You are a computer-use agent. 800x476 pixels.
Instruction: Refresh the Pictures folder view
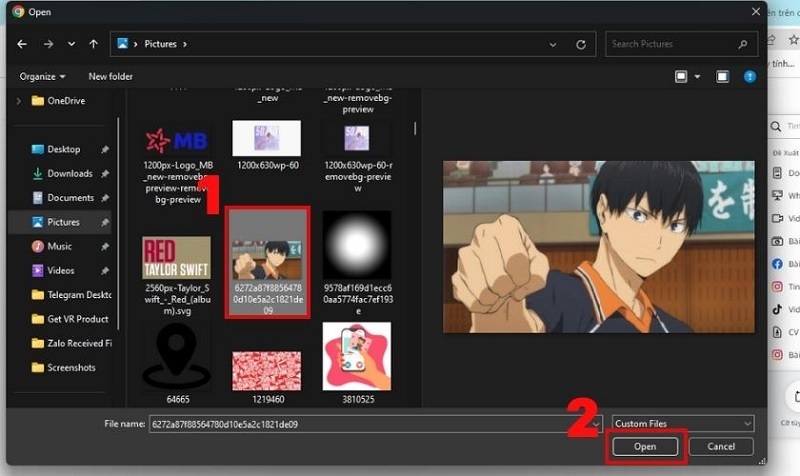click(x=580, y=44)
